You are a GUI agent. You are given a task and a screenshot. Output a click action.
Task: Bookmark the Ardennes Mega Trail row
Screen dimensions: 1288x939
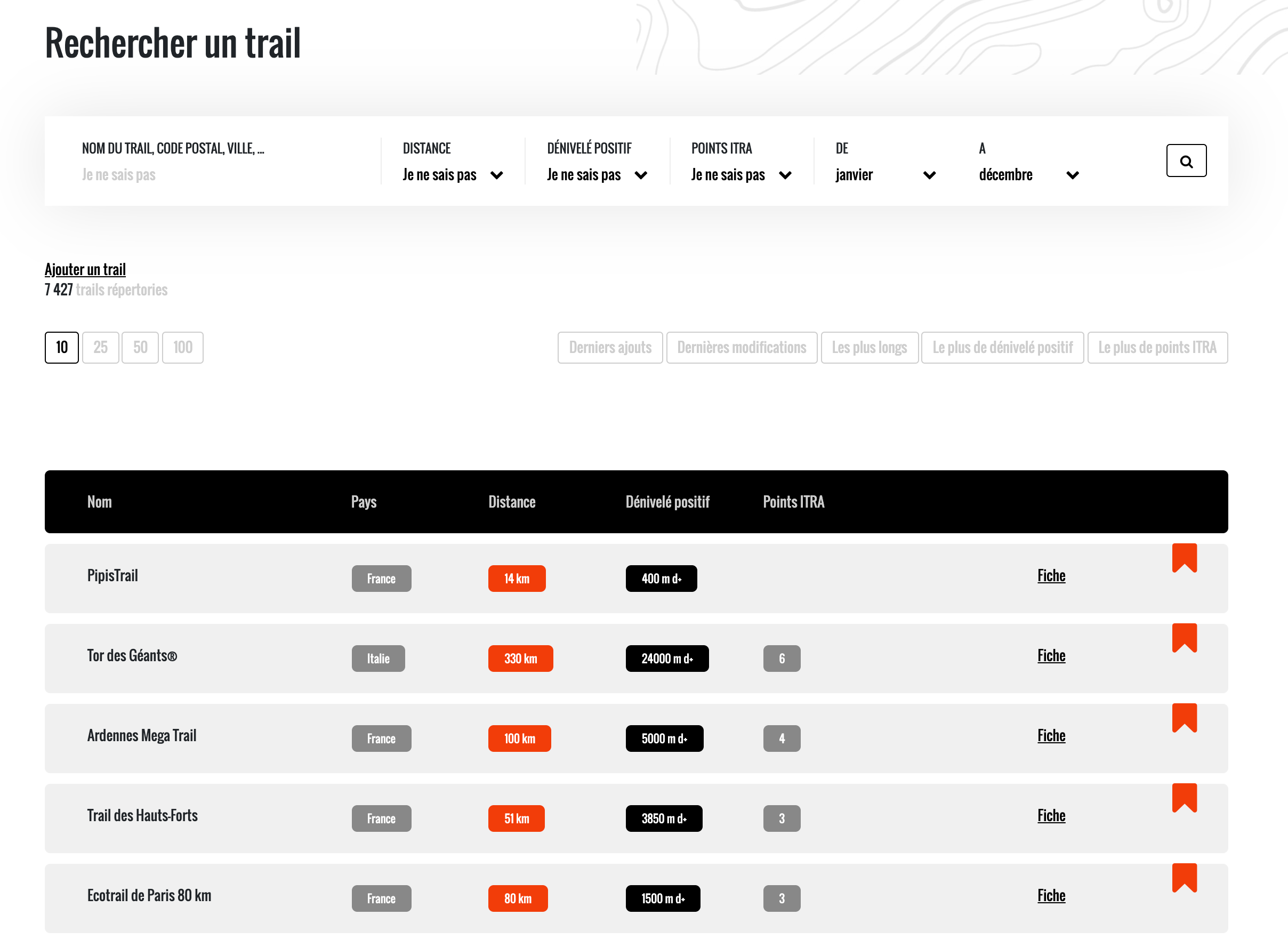(x=1184, y=718)
